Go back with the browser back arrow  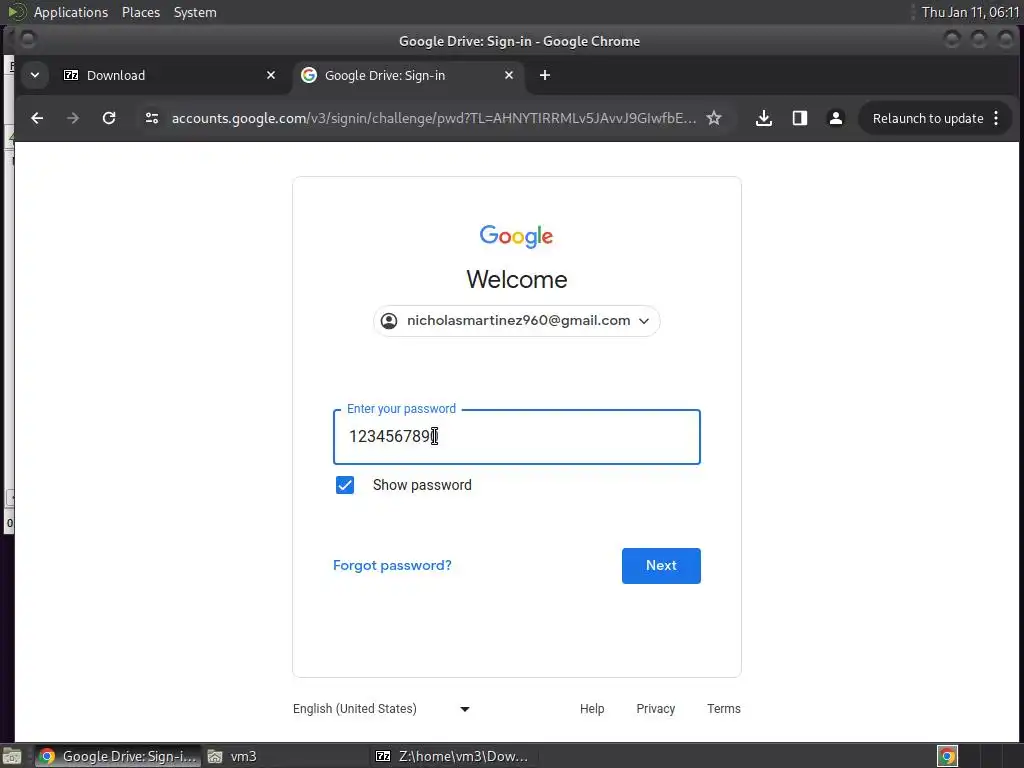click(37, 118)
